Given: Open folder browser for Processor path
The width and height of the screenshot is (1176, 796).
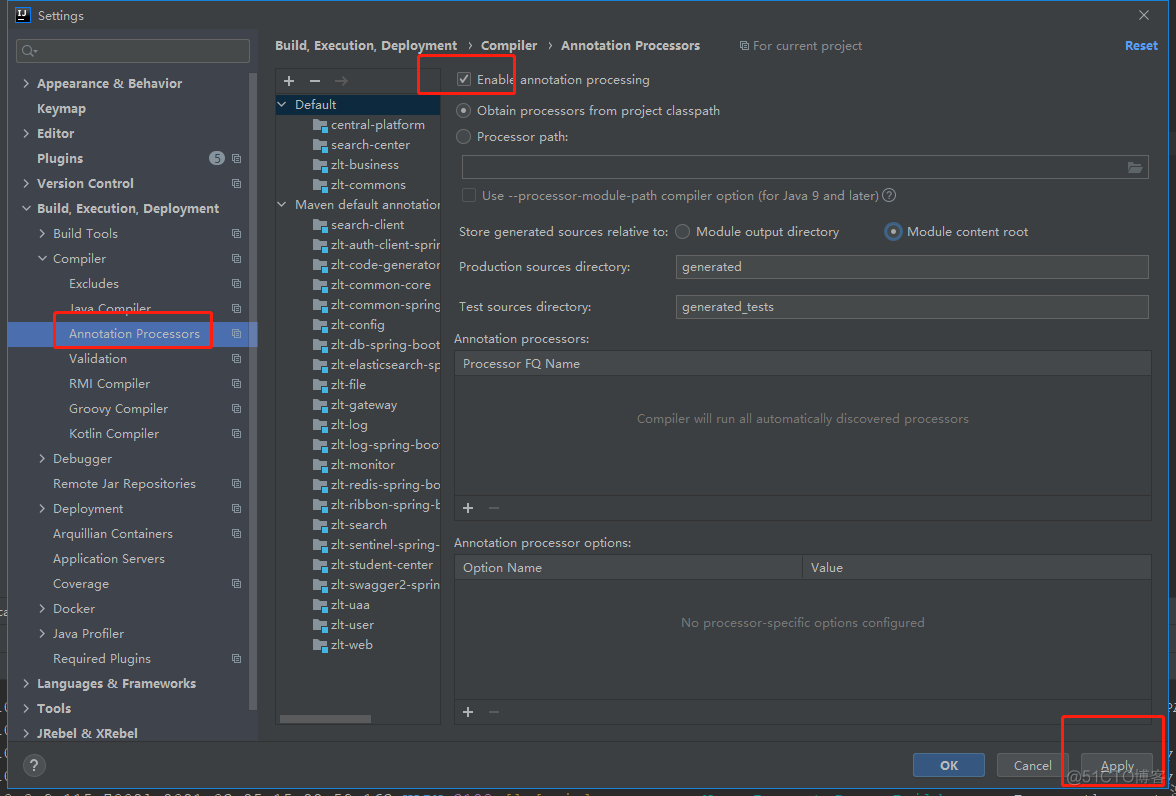Looking at the screenshot, I should coord(1135,167).
